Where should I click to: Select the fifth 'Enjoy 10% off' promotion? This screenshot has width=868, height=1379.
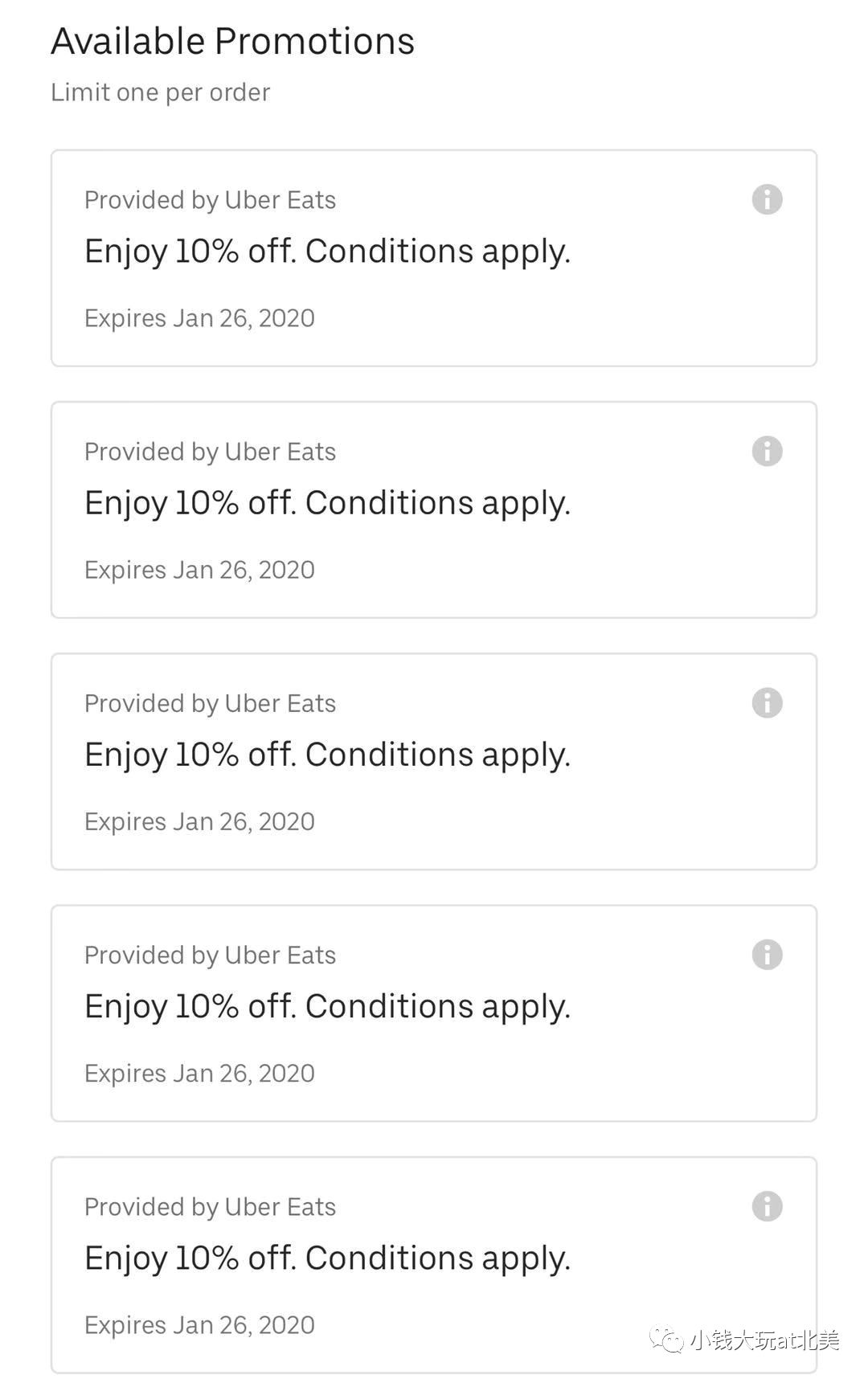pyautogui.click(x=434, y=1265)
